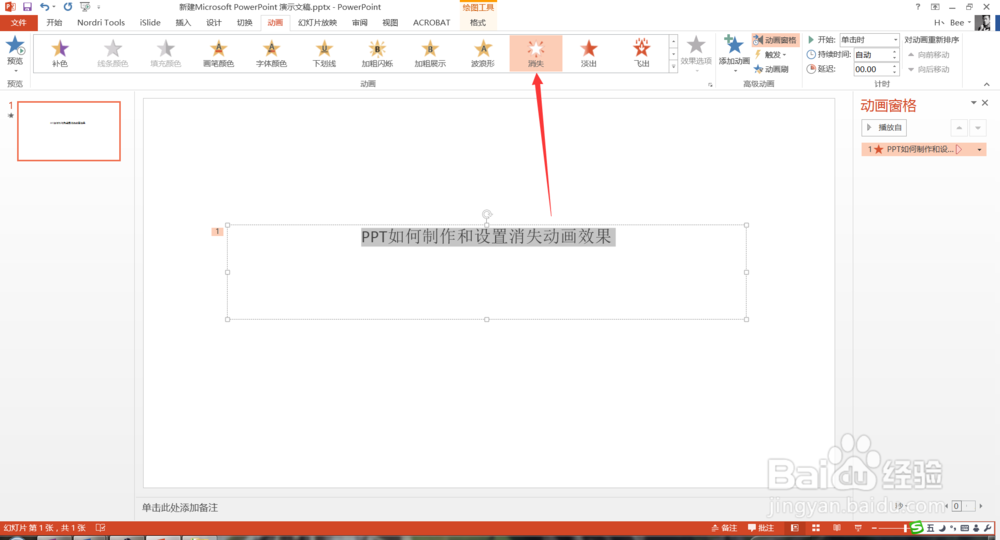The height and width of the screenshot is (540, 1000).
Task: Click the 预览 (Preview) star icon
Action: click(15, 46)
